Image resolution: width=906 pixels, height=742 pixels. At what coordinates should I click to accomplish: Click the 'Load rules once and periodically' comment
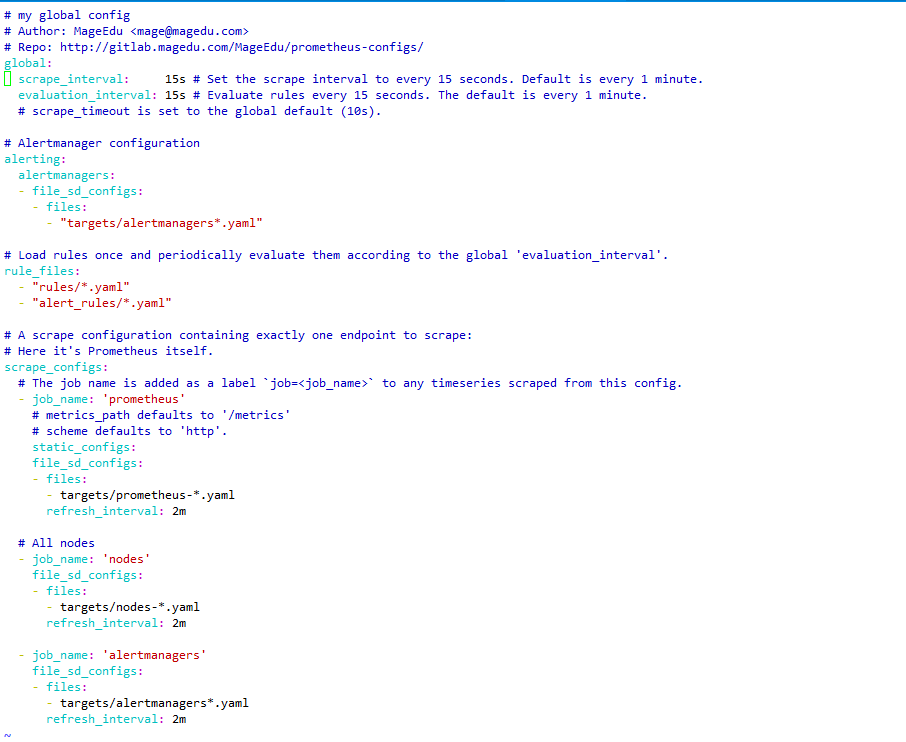click(x=336, y=255)
